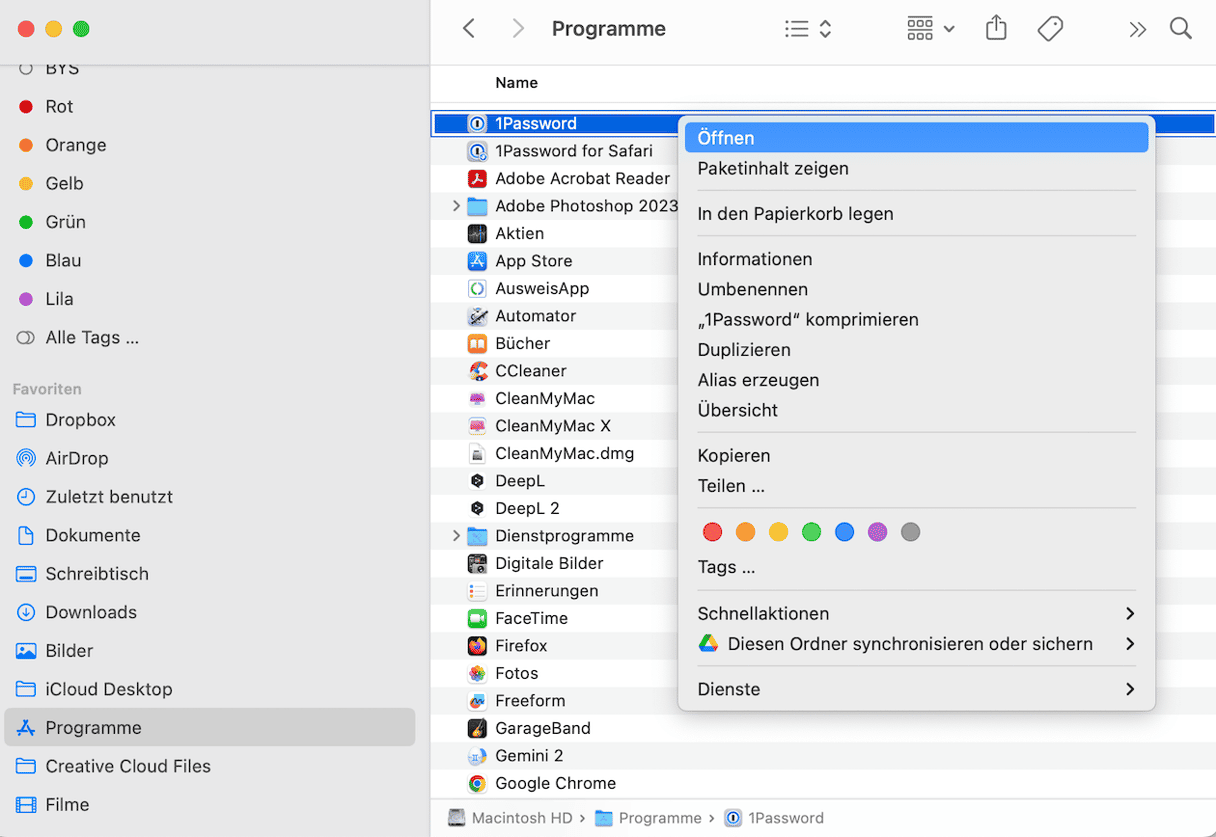This screenshot has width=1216, height=837.
Task: Open the list view switcher dropdown
Action: (808, 29)
